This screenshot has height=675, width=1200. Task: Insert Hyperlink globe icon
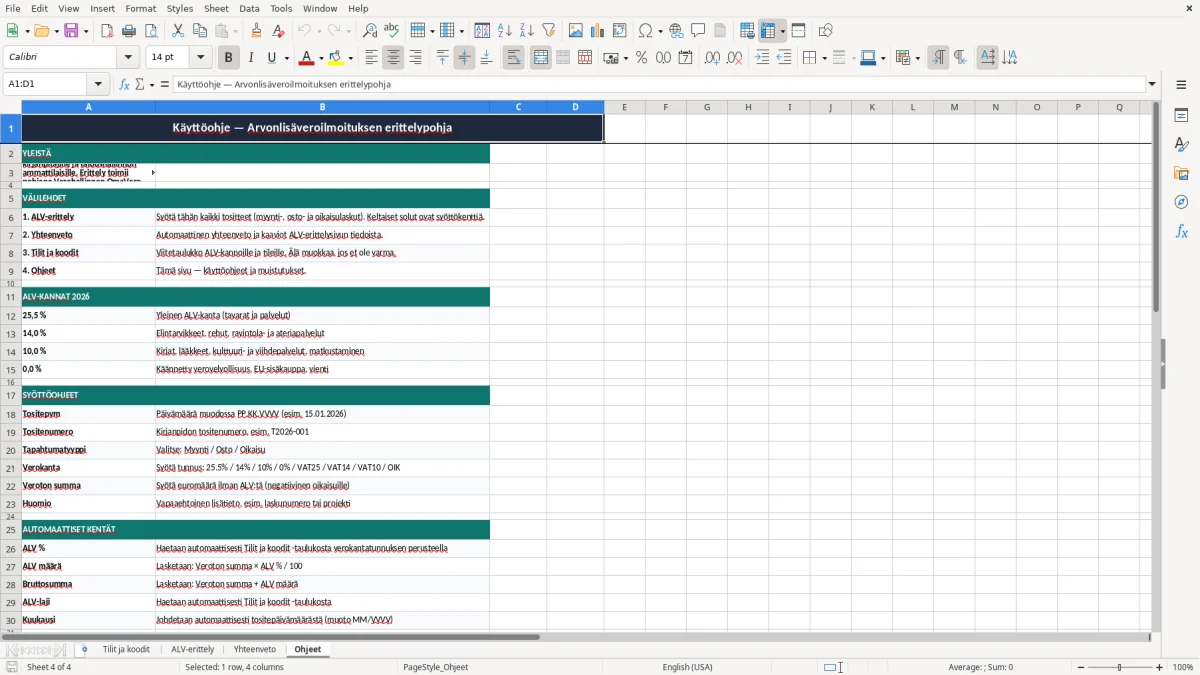(x=676, y=31)
